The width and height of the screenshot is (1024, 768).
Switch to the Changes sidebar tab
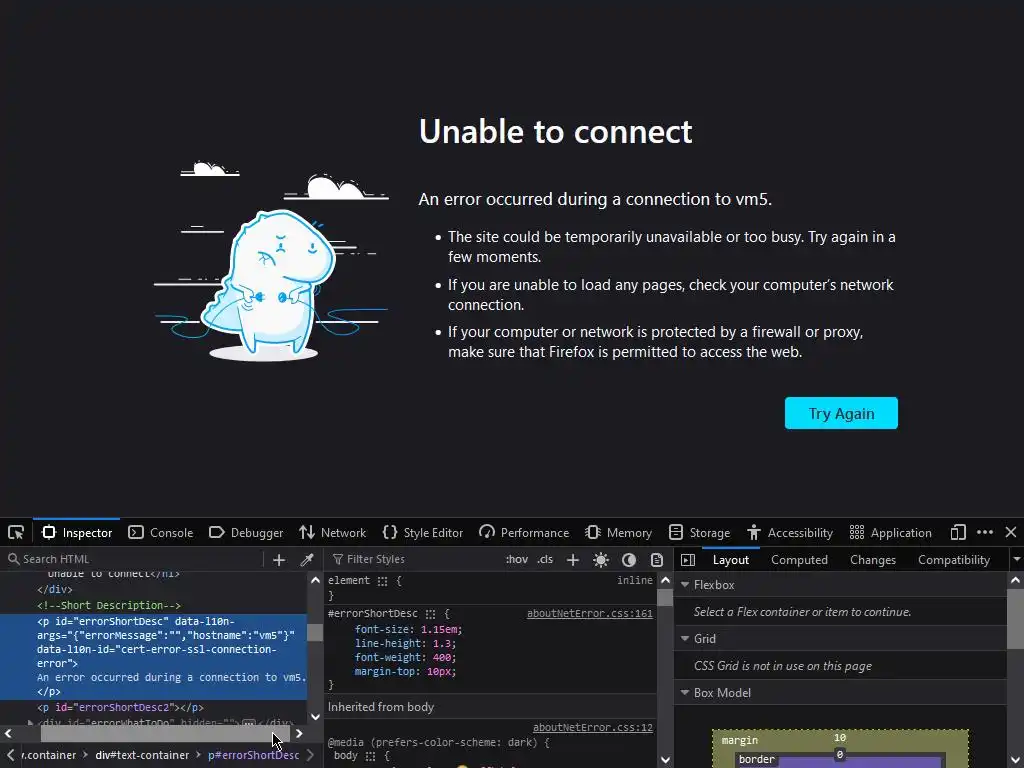873,560
